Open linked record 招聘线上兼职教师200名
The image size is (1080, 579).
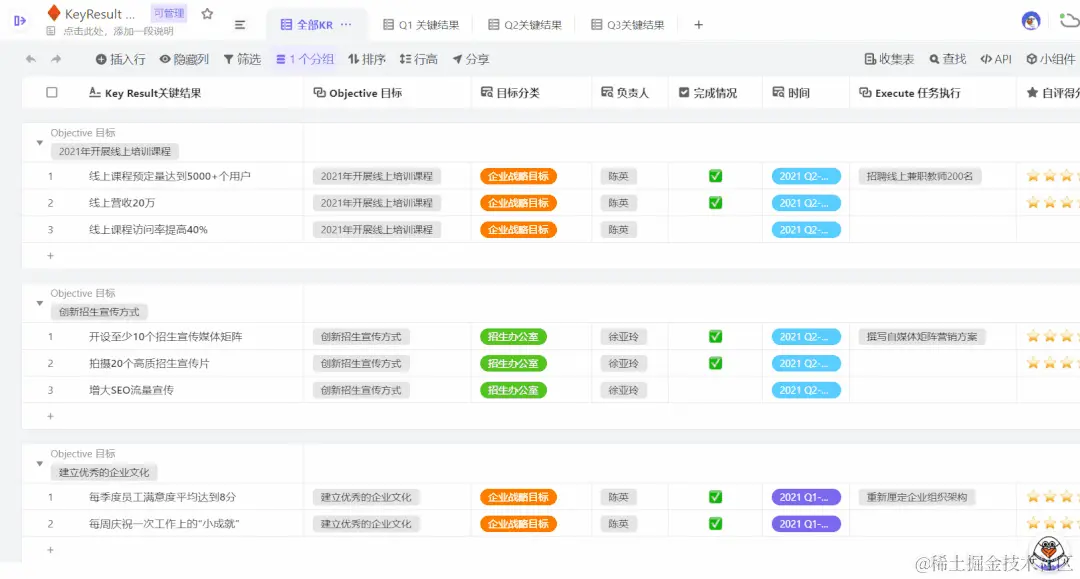[920, 176]
